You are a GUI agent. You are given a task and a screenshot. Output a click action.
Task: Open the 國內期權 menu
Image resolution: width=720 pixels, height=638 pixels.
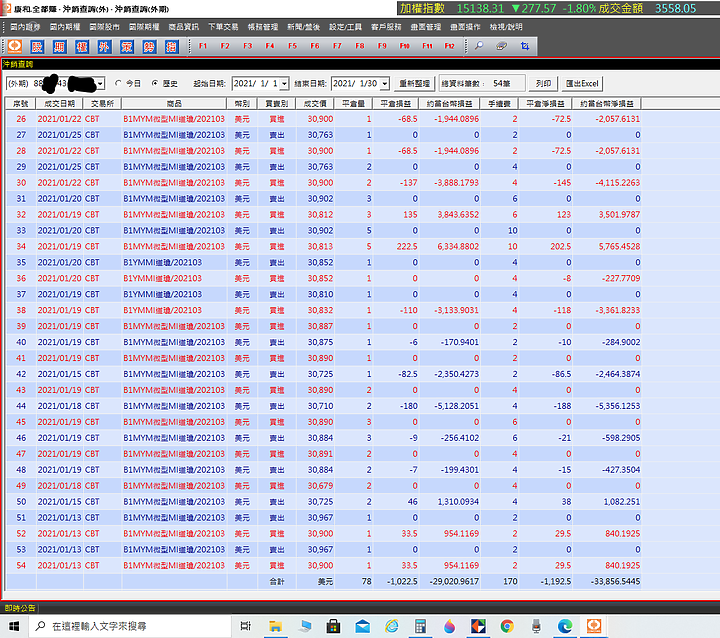65,27
